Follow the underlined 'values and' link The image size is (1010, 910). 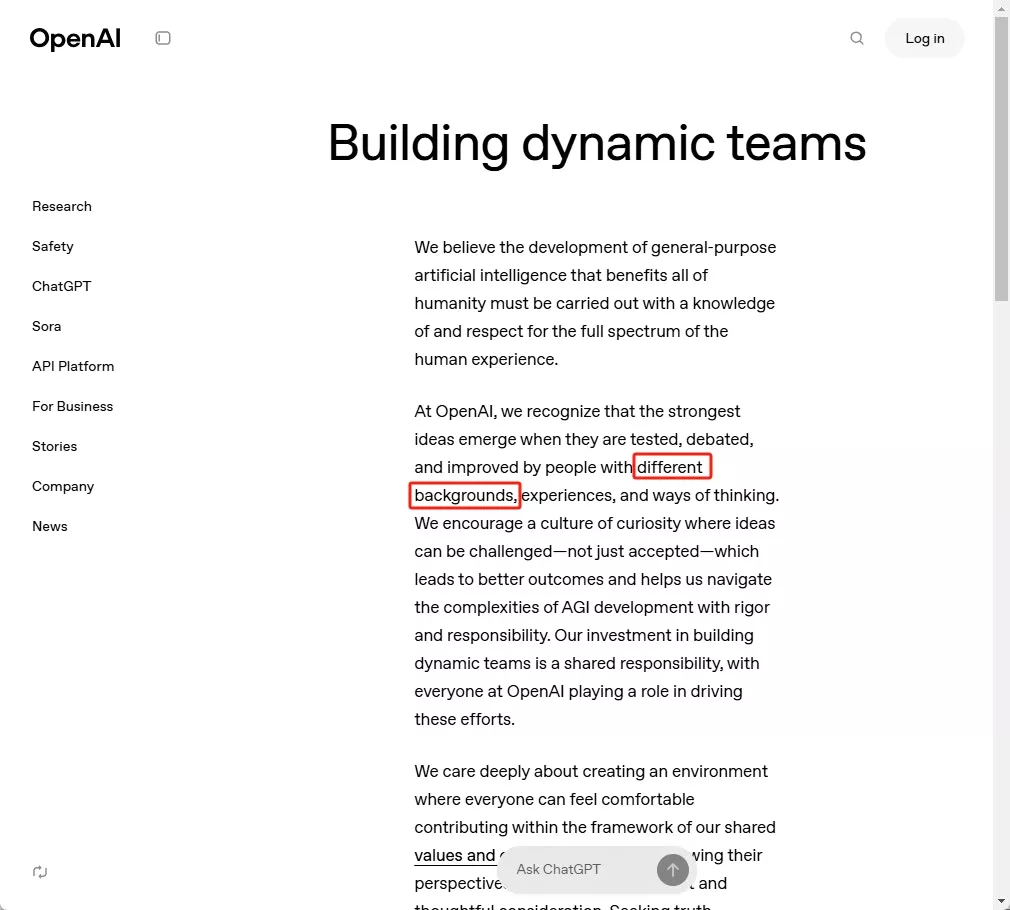point(455,855)
